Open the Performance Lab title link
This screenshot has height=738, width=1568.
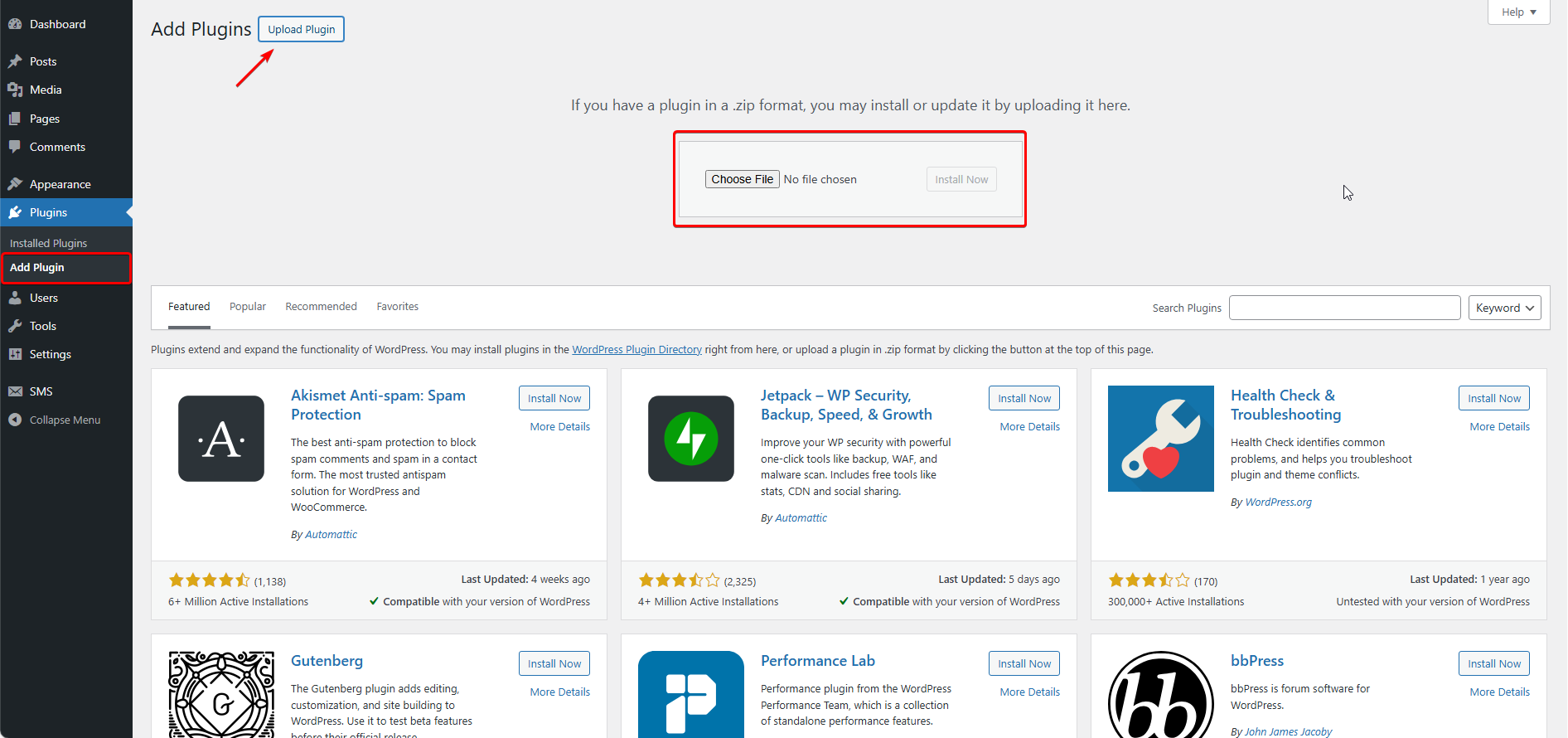click(x=818, y=661)
